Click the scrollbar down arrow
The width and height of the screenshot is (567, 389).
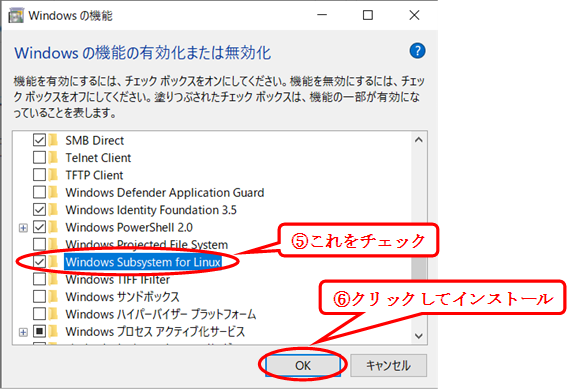tap(419, 336)
